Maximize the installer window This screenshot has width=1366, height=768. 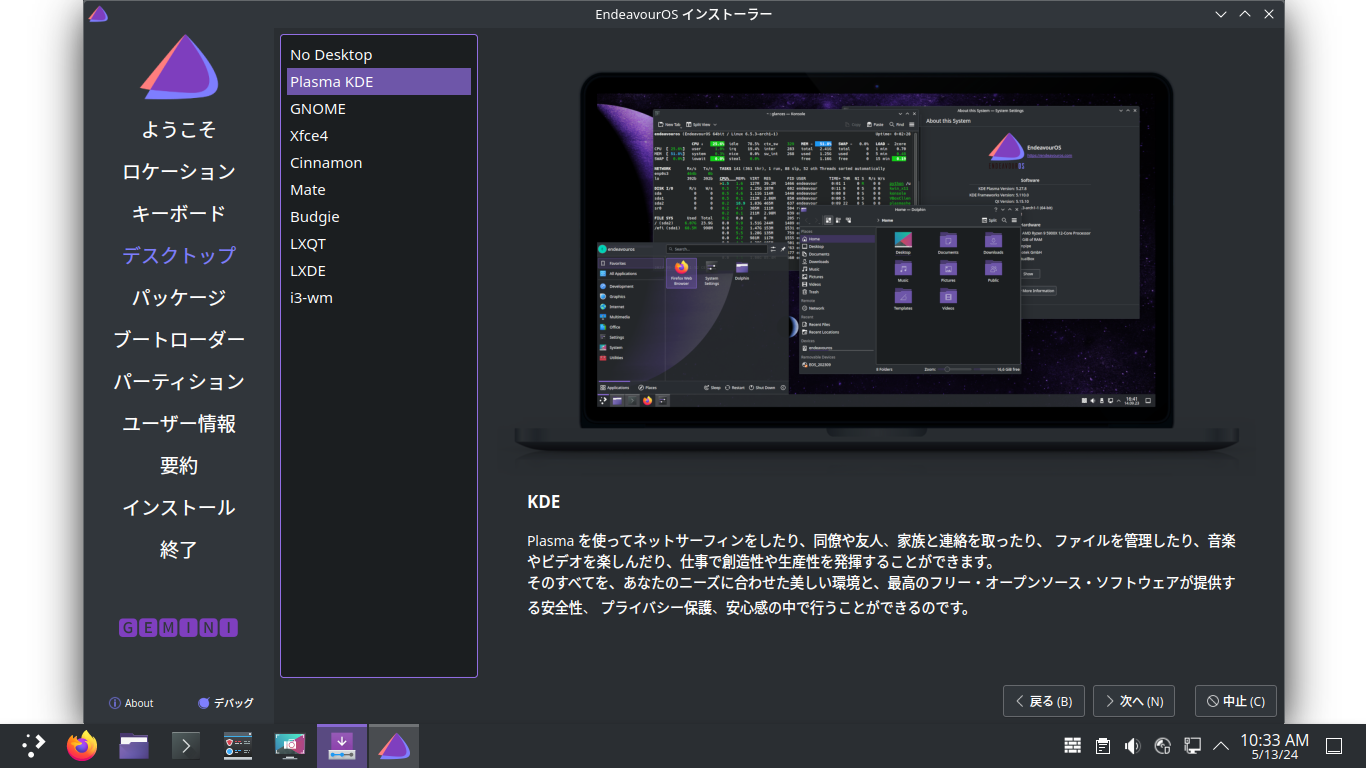[1245, 14]
